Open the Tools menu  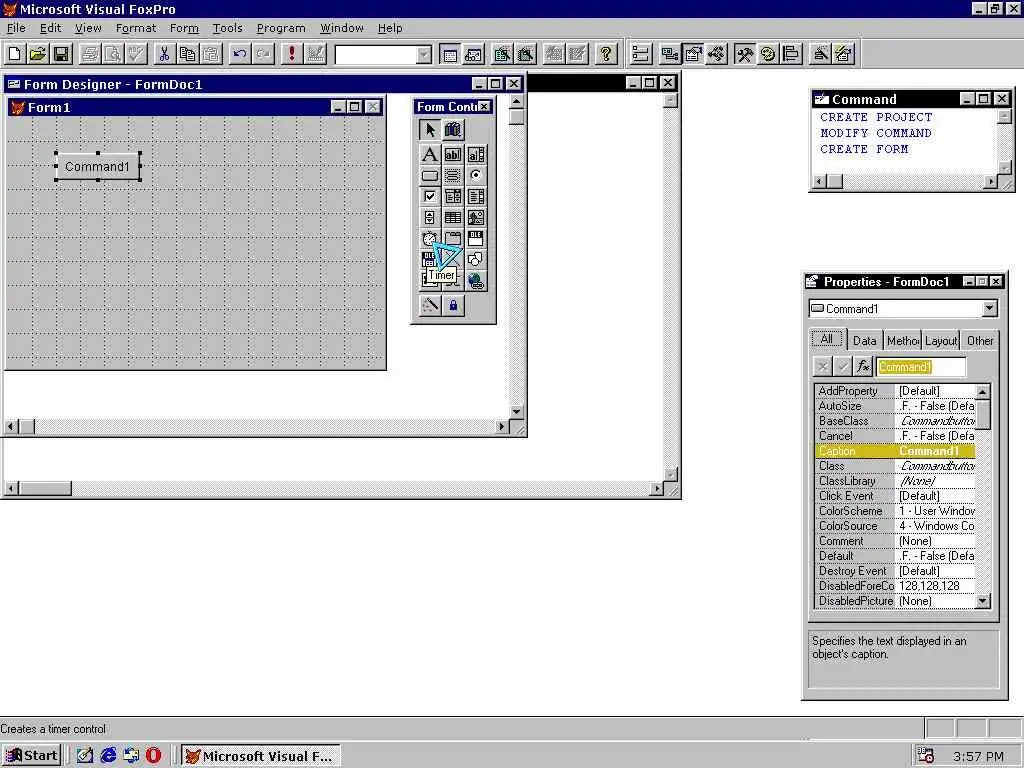227,28
